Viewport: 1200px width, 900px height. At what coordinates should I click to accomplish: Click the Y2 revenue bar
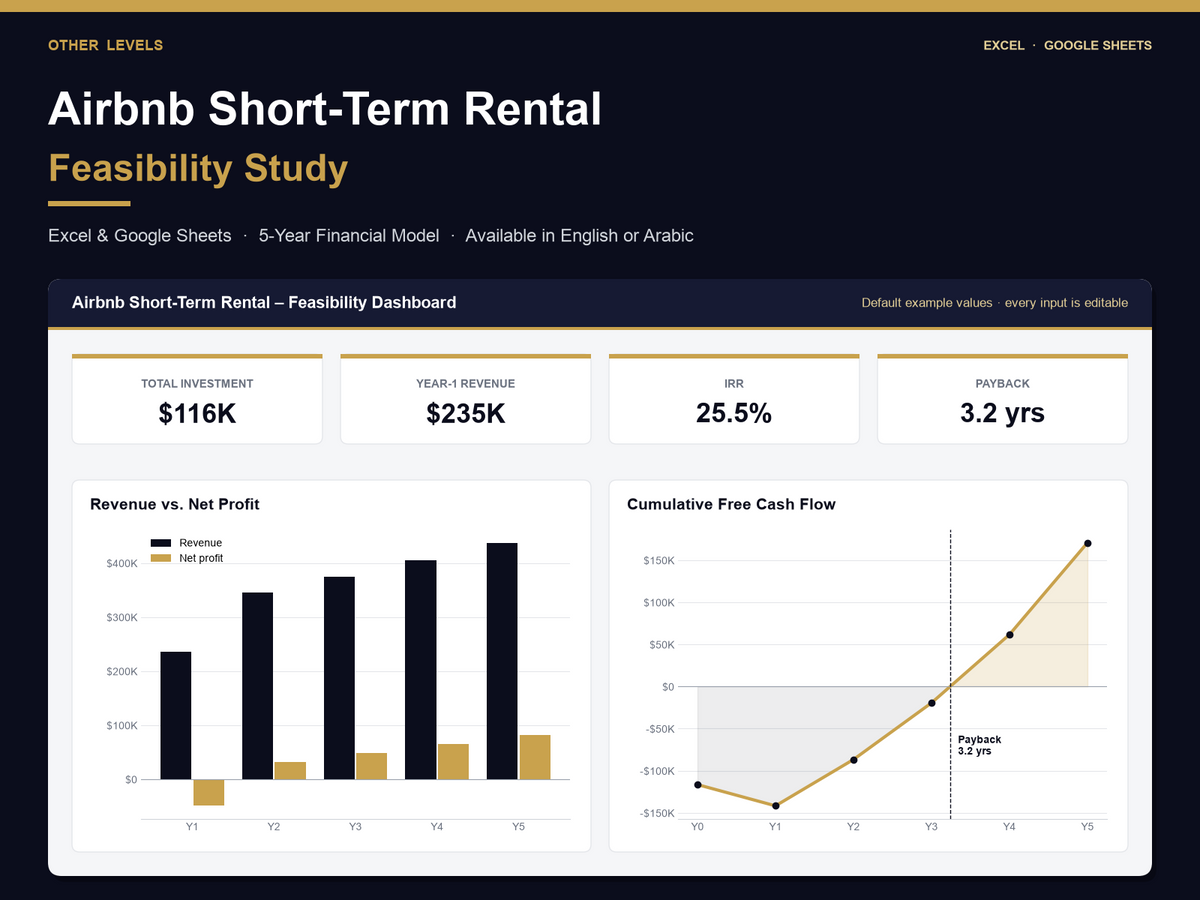click(x=257, y=686)
